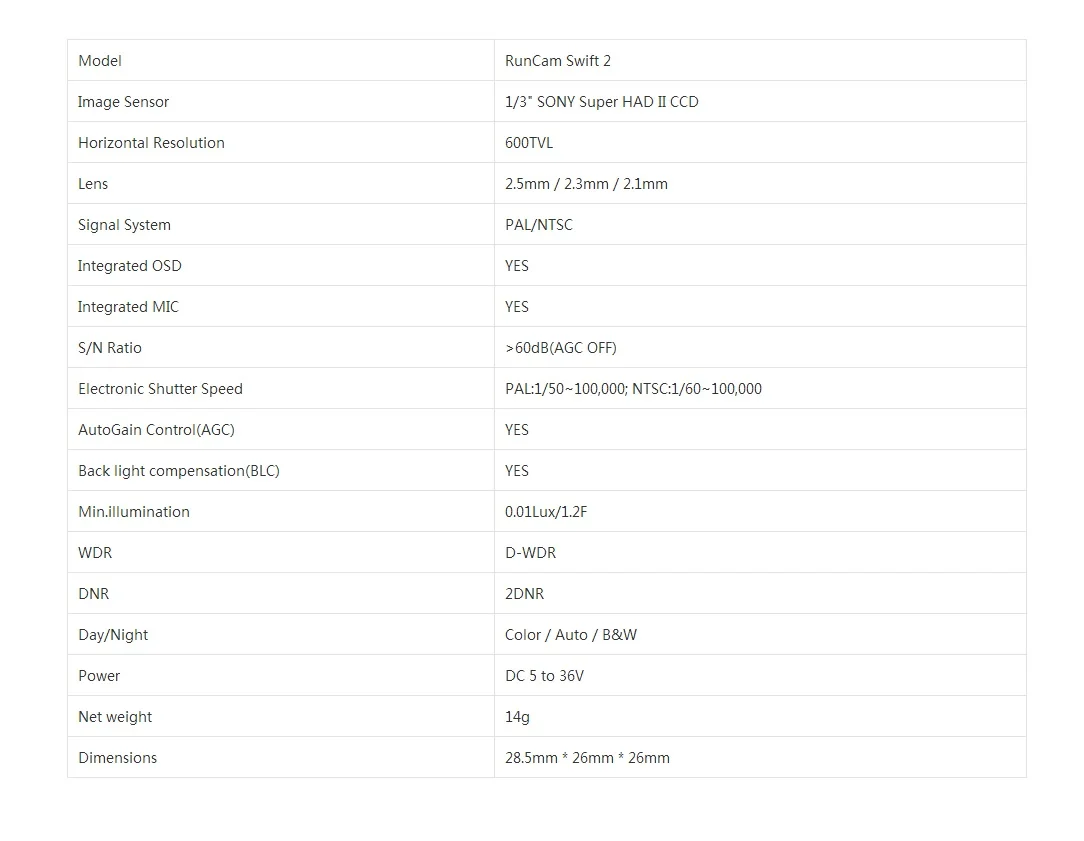
Task: Select the RunCam Swift 2 model value
Action: 558,61
